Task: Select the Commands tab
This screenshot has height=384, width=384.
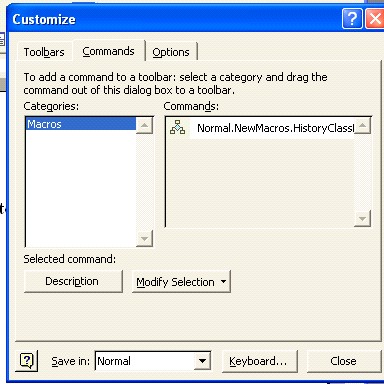Action: [x=109, y=51]
